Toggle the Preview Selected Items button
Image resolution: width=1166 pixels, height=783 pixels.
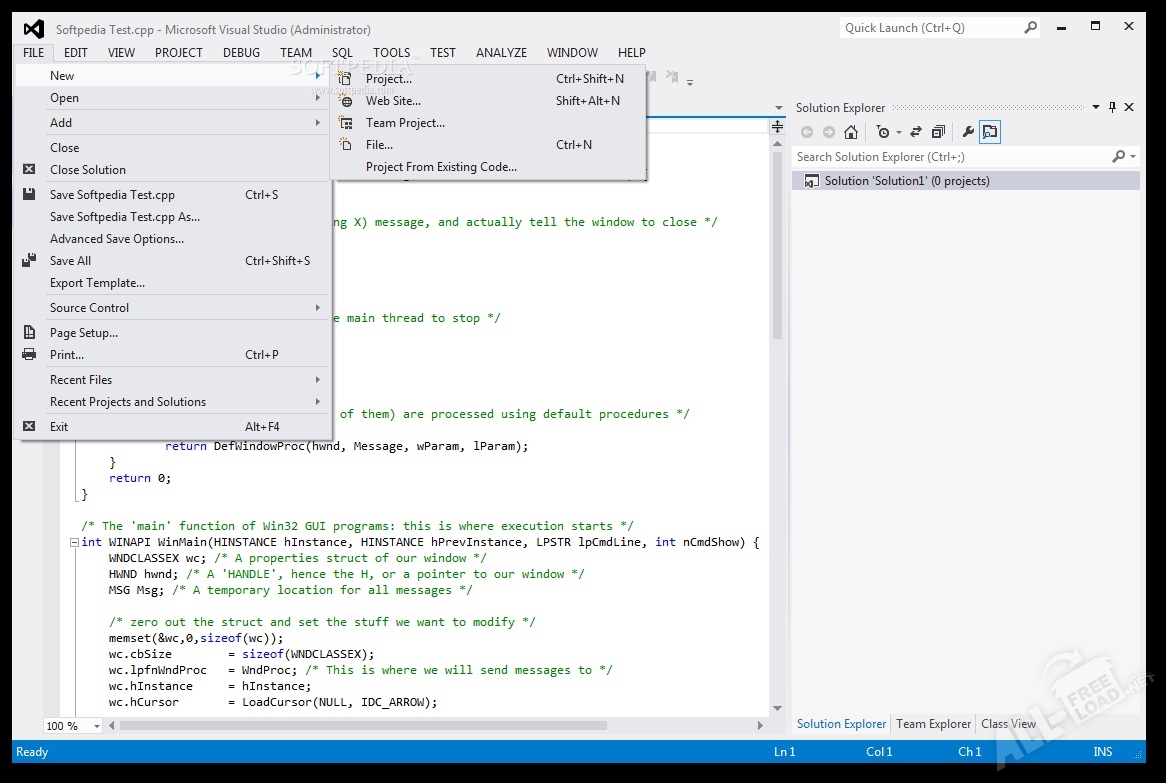[x=989, y=132]
